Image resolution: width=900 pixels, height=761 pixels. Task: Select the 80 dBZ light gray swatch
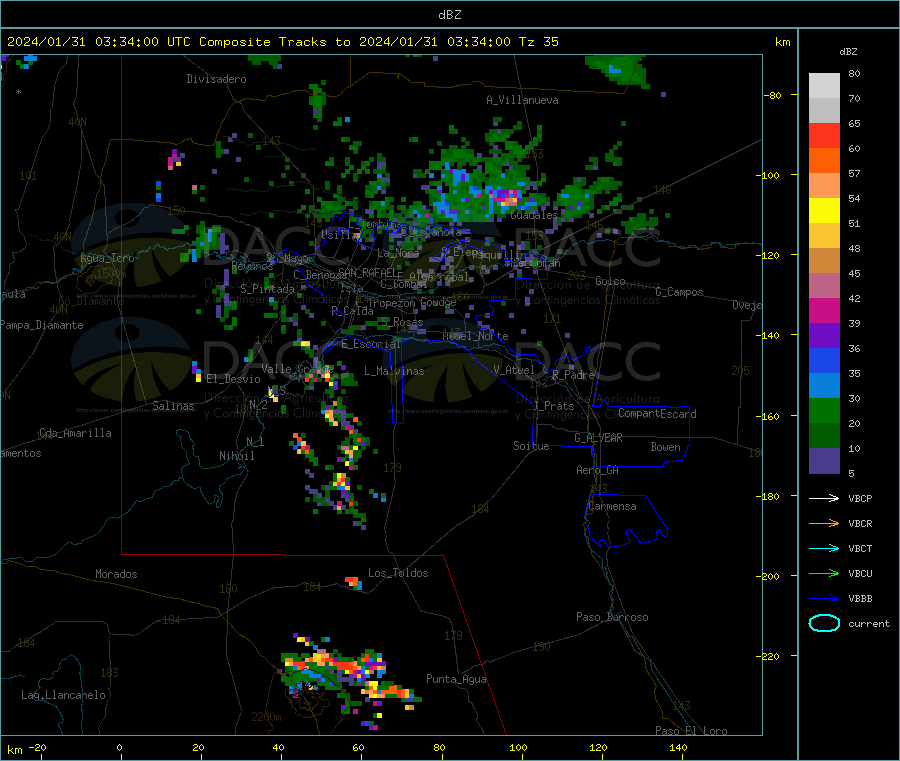pyautogui.click(x=824, y=86)
